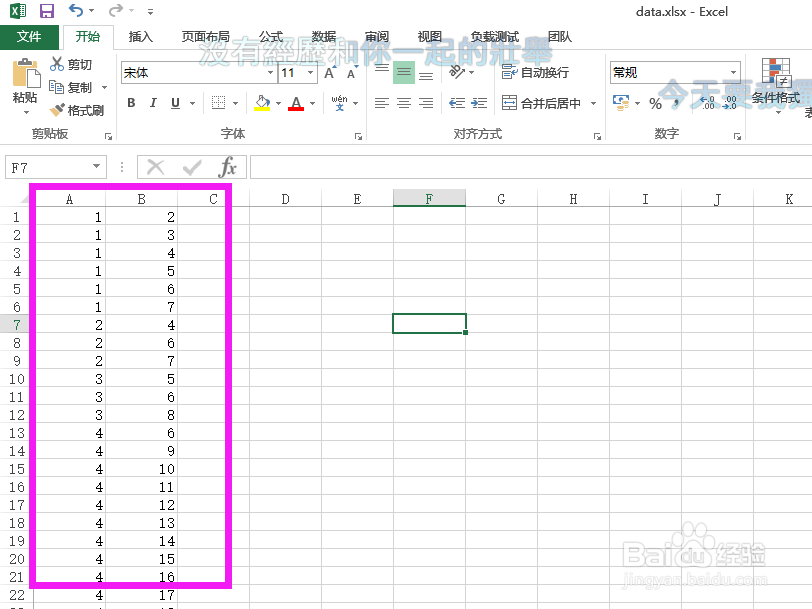
Task: Apply yellow fill color bucket icon
Action: 263,103
